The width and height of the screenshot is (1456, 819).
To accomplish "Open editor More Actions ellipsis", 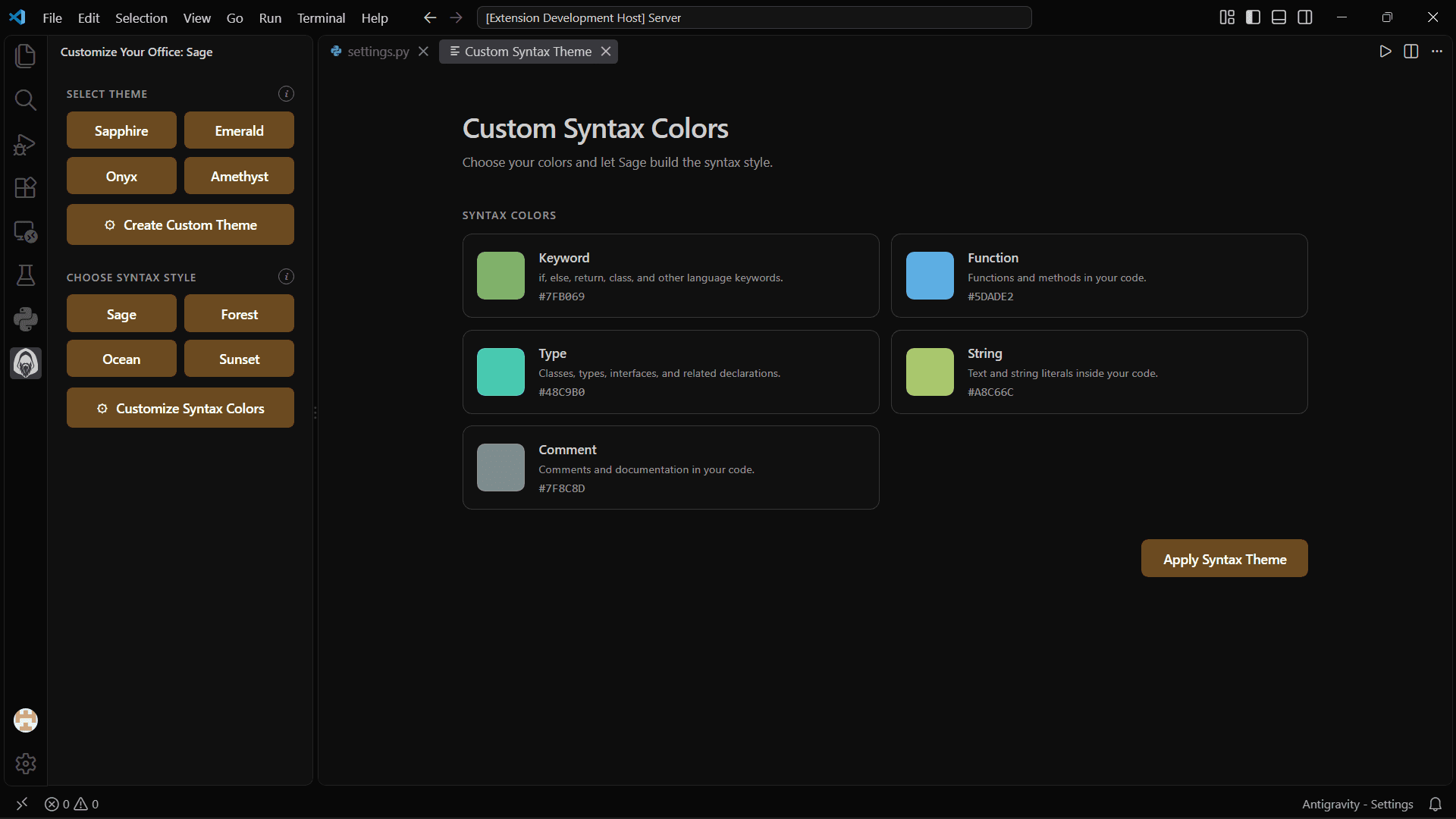I will click(1437, 52).
